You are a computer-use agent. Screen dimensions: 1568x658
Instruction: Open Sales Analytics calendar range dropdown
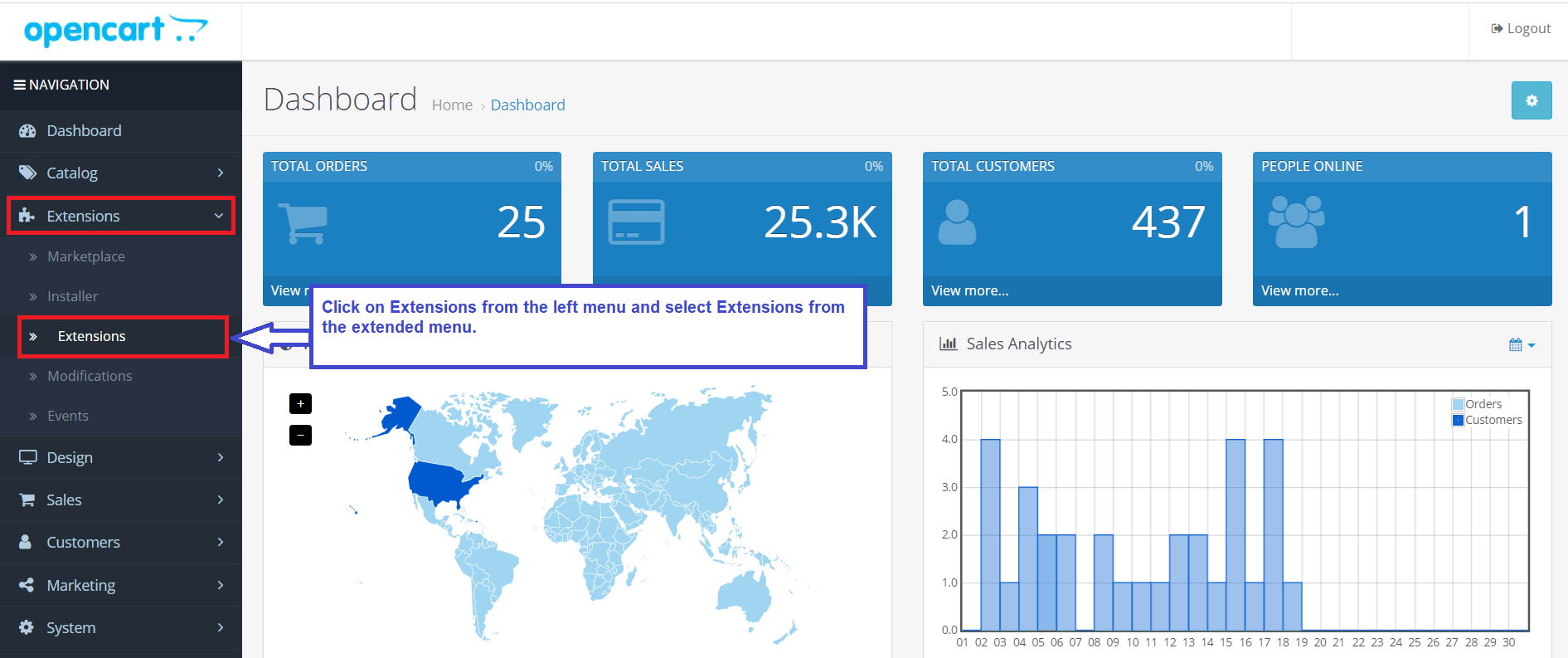point(1522,344)
